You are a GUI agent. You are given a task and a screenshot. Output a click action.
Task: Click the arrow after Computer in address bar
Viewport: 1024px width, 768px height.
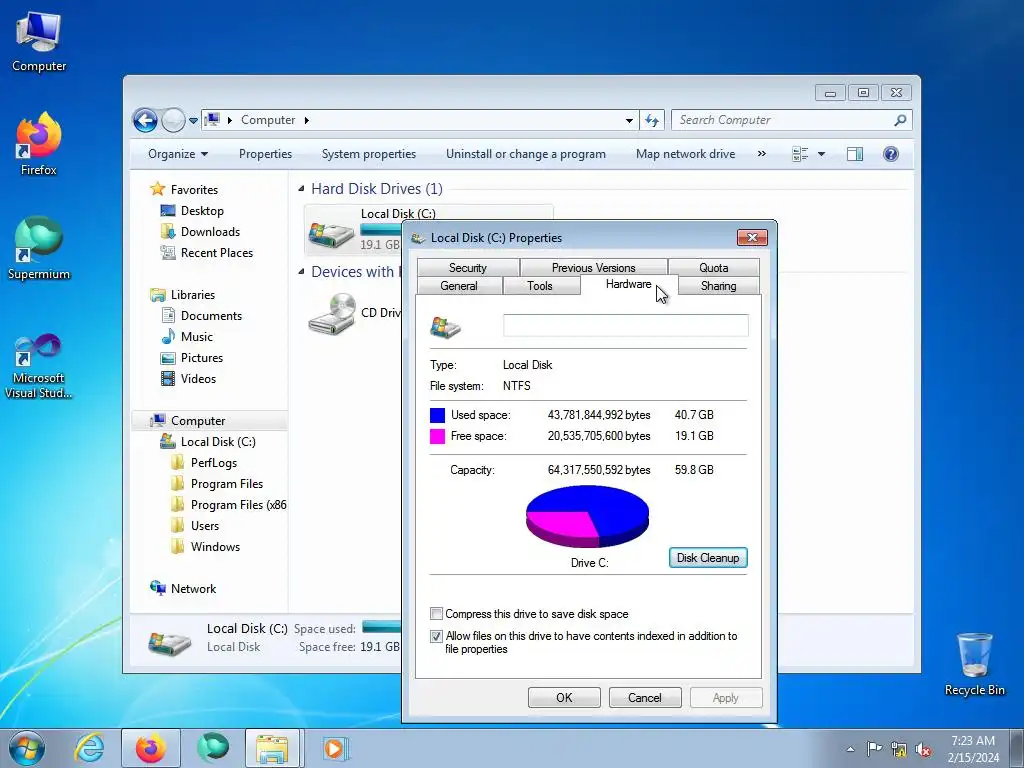(306, 120)
